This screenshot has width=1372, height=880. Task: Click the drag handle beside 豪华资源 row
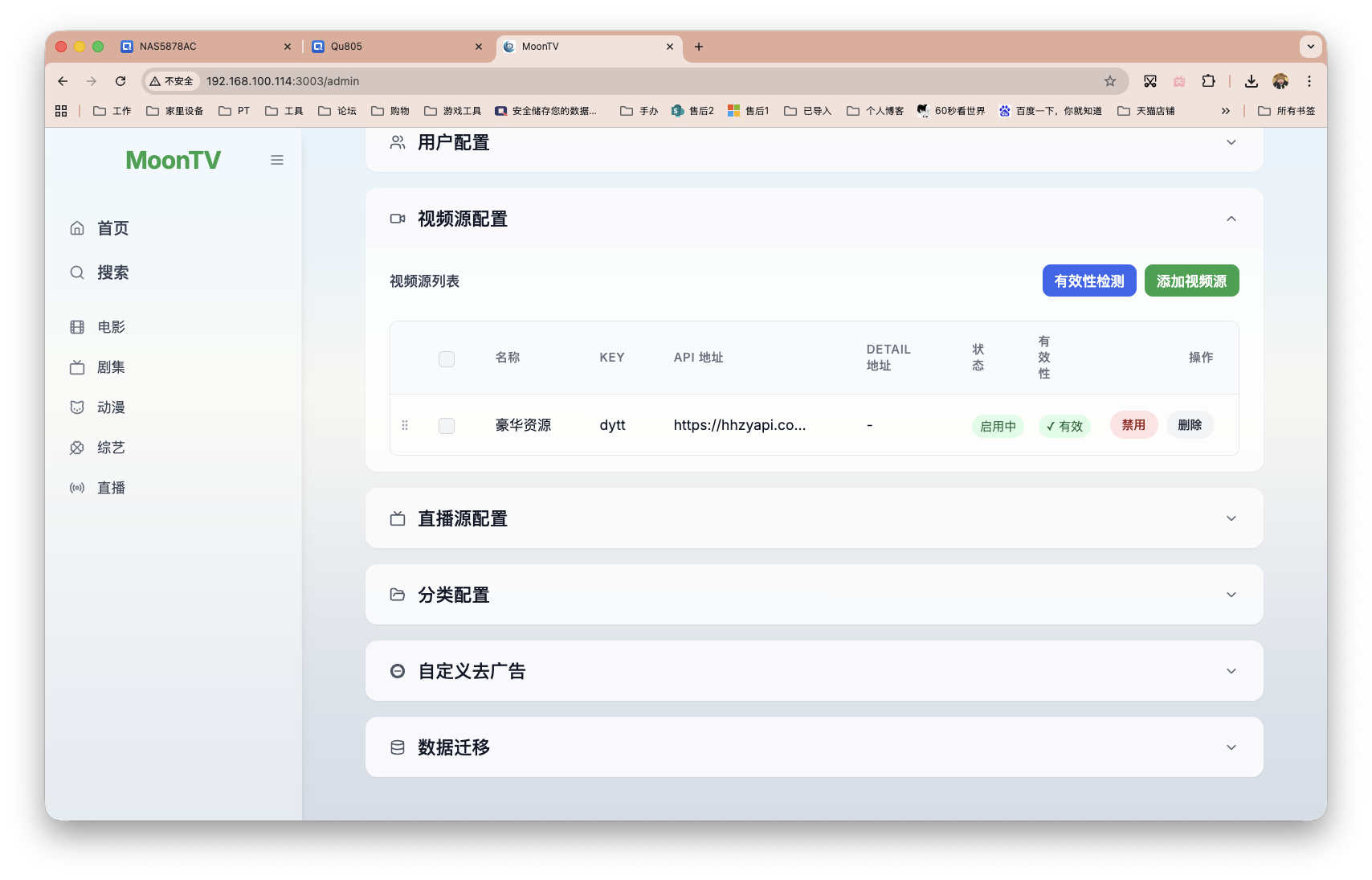coord(405,425)
